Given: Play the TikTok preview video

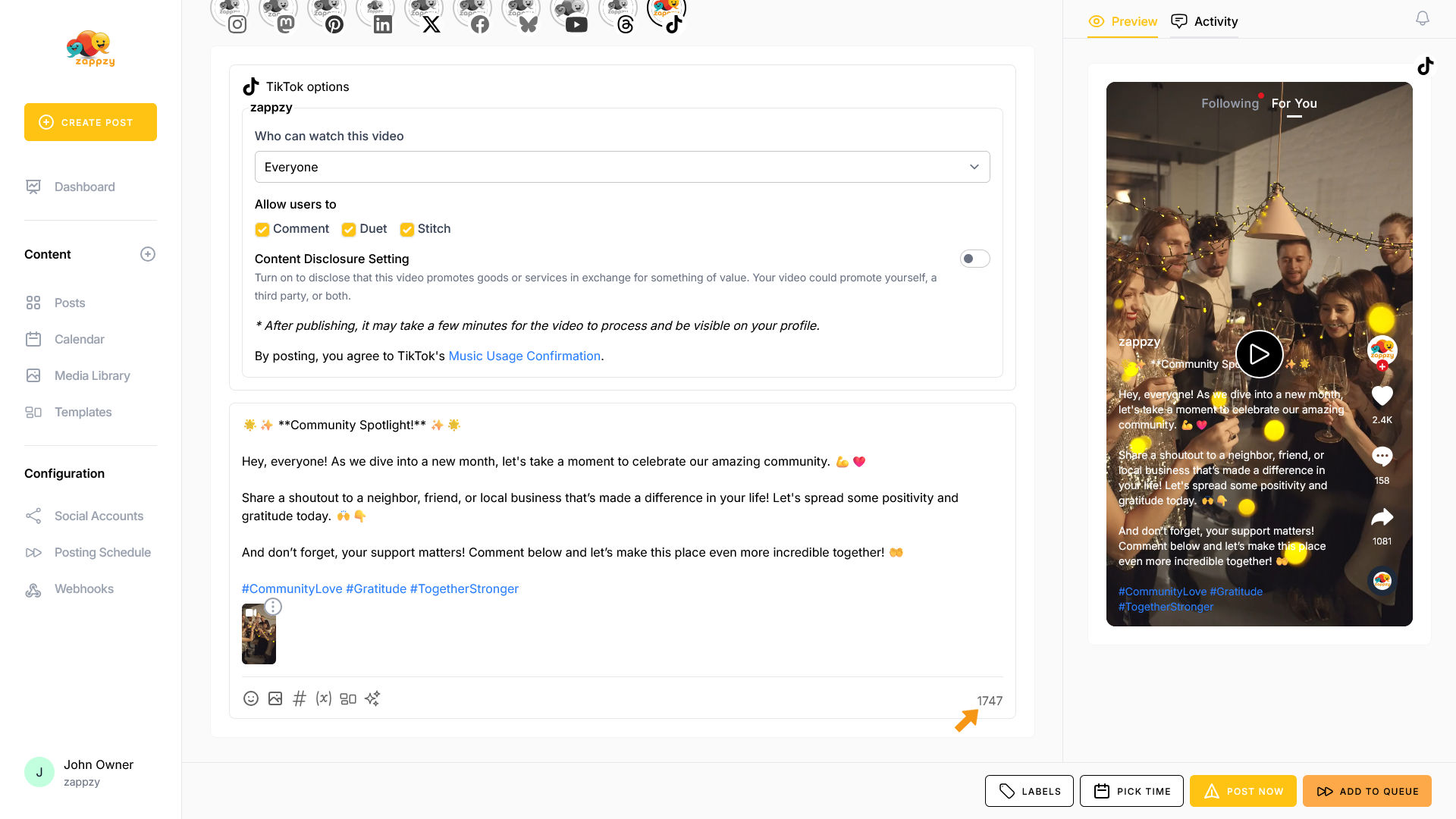Looking at the screenshot, I should click(x=1259, y=354).
